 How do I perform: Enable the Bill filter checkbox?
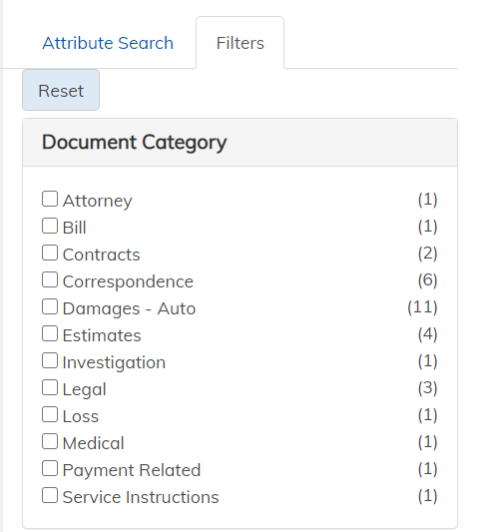pyautogui.click(x=50, y=226)
